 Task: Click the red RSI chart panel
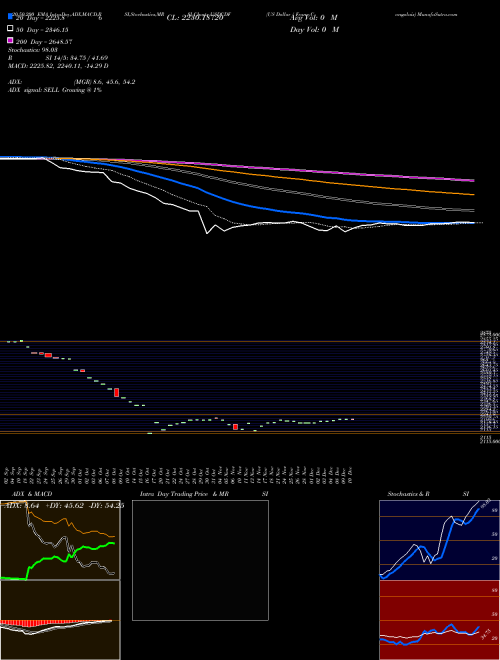pyautogui.click(x=439, y=620)
